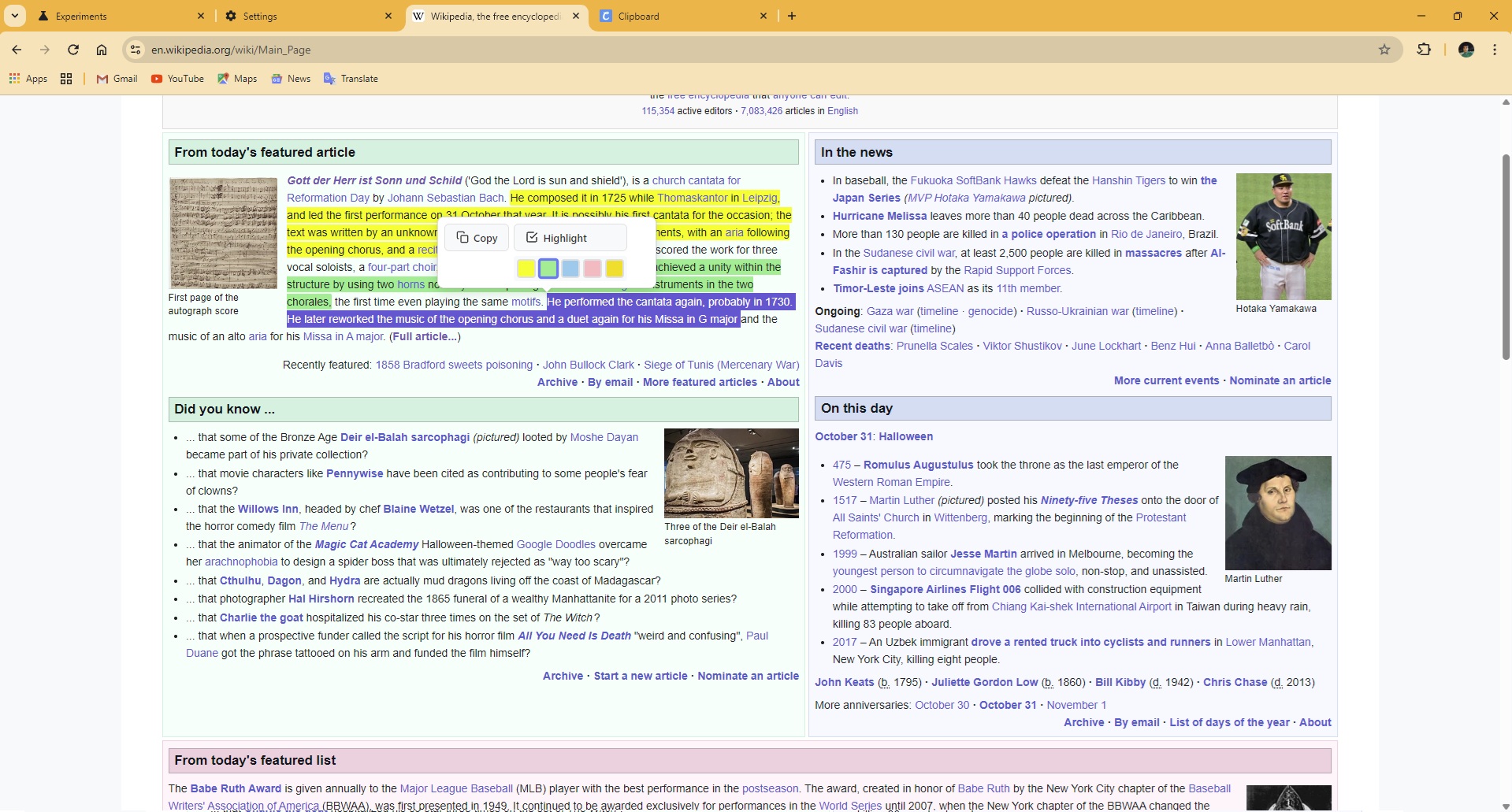Select the Wikipedia tab
The image size is (1512, 812).
pyautogui.click(x=496, y=16)
